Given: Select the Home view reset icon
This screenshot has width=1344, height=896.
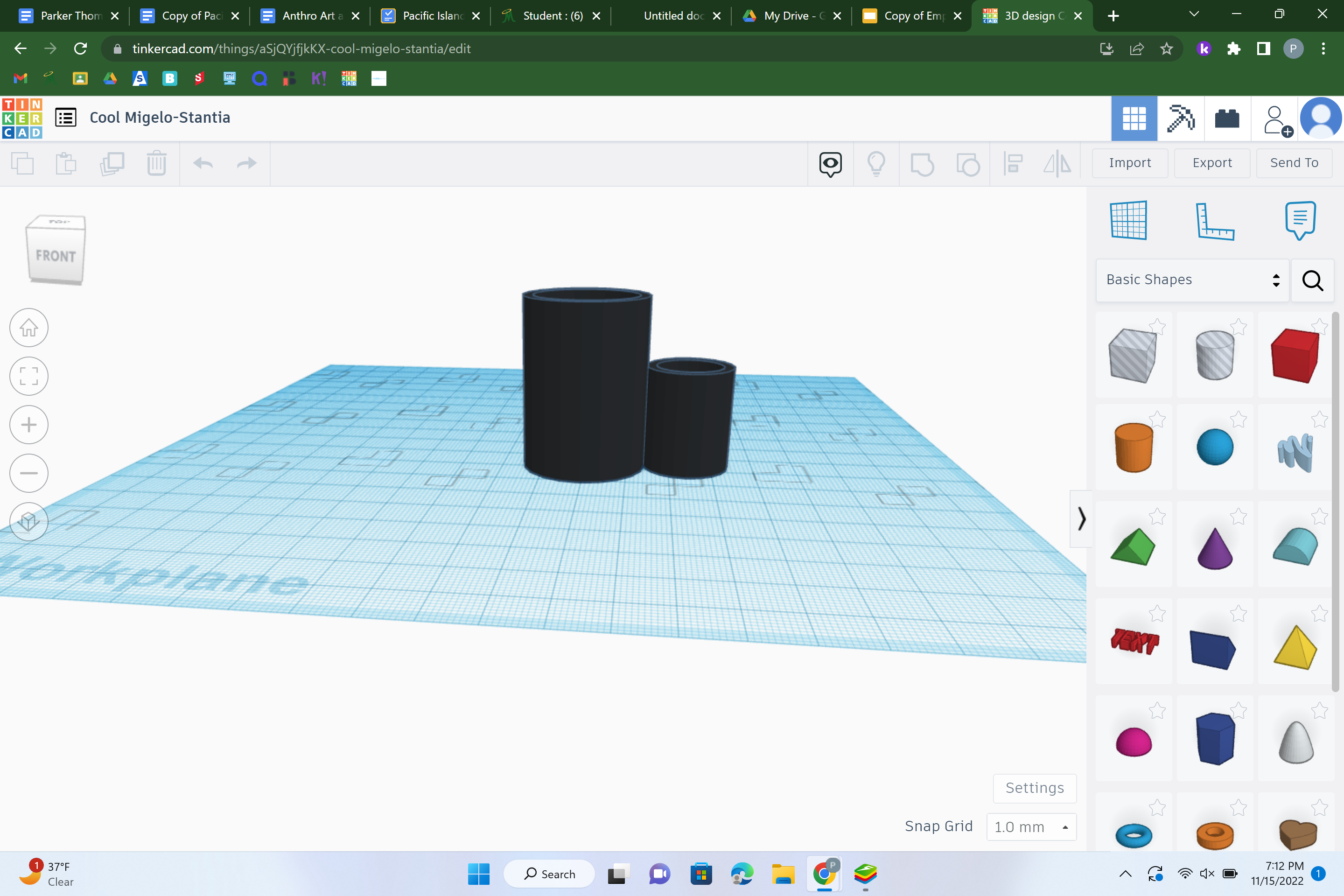Looking at the screenshot, I should coord(29,327).
